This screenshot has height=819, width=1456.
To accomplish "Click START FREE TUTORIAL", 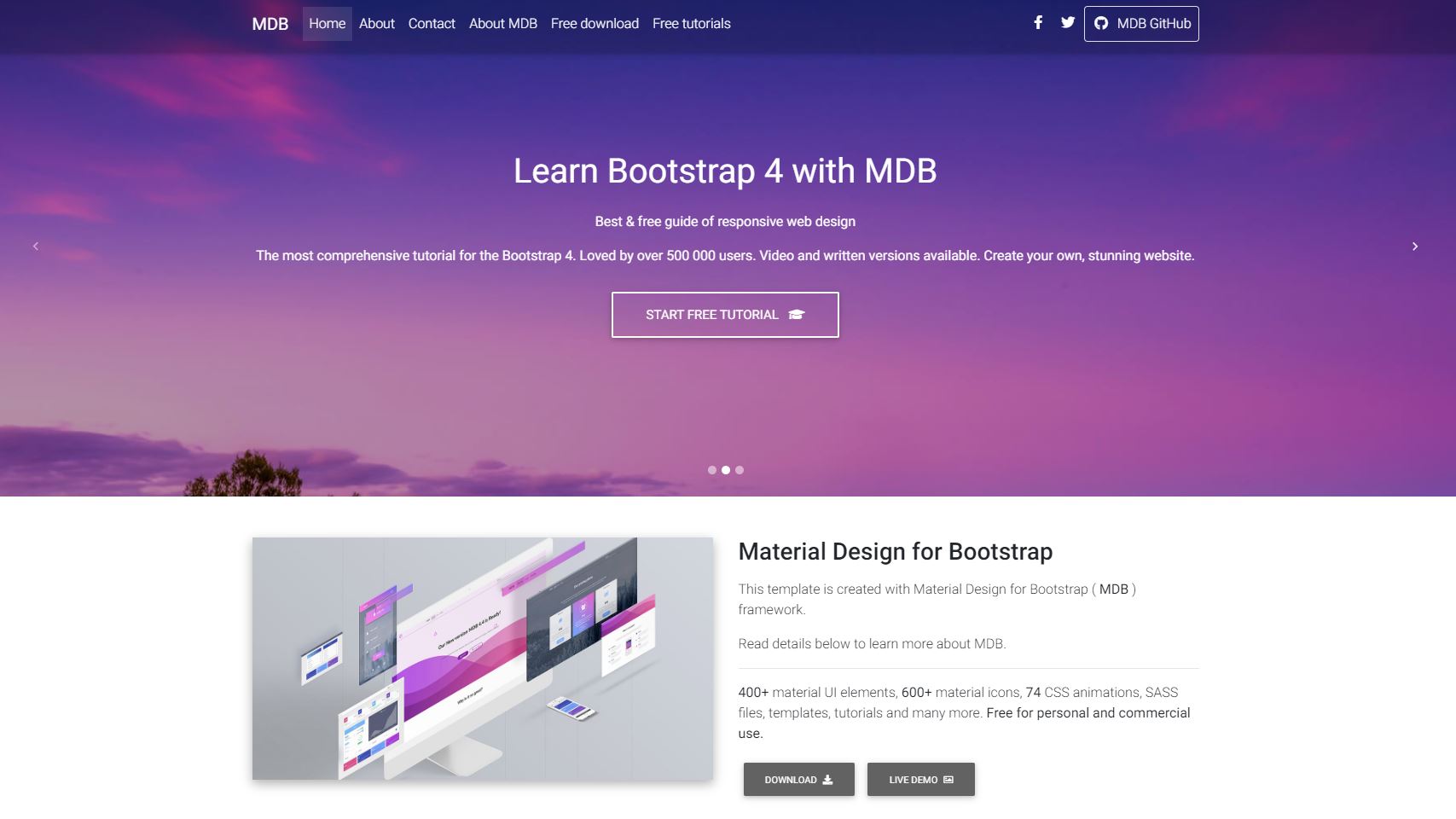I will pos(725,314).
